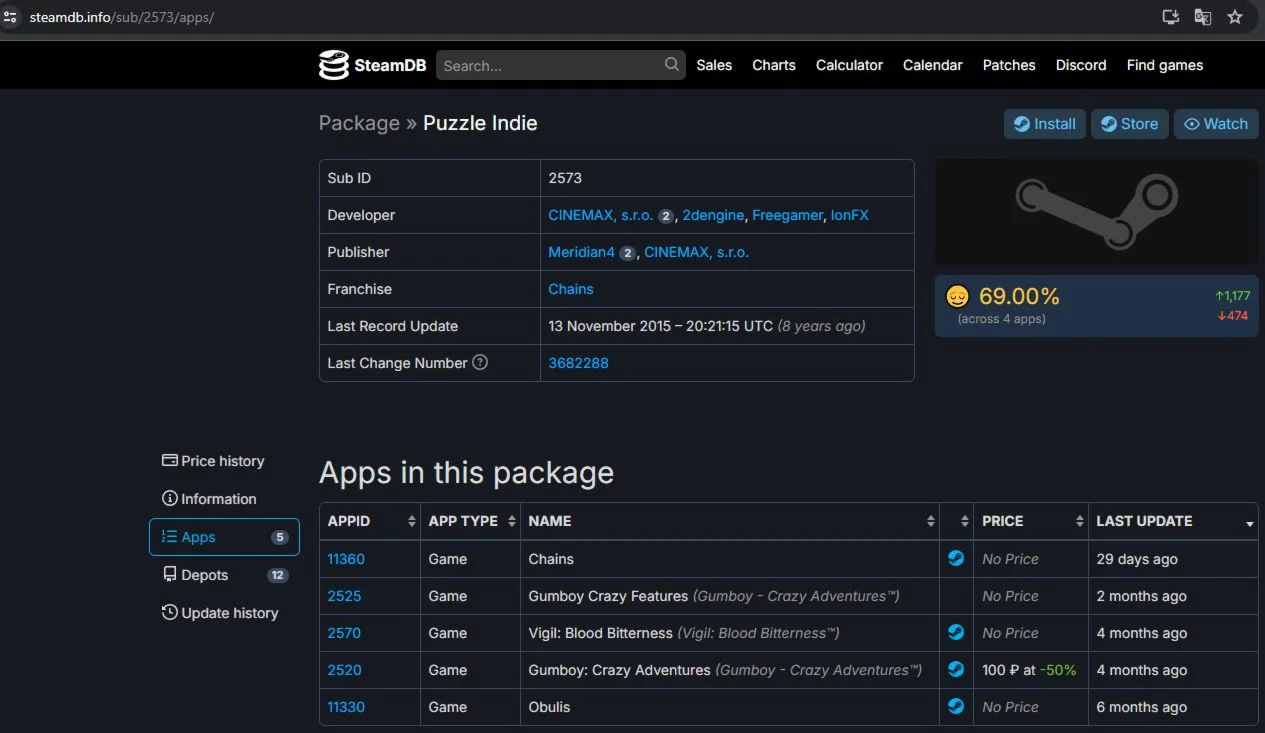Click the install app icon in address bar
The width and height of the screenshot is (1265, 733).
coord(1171,17)
